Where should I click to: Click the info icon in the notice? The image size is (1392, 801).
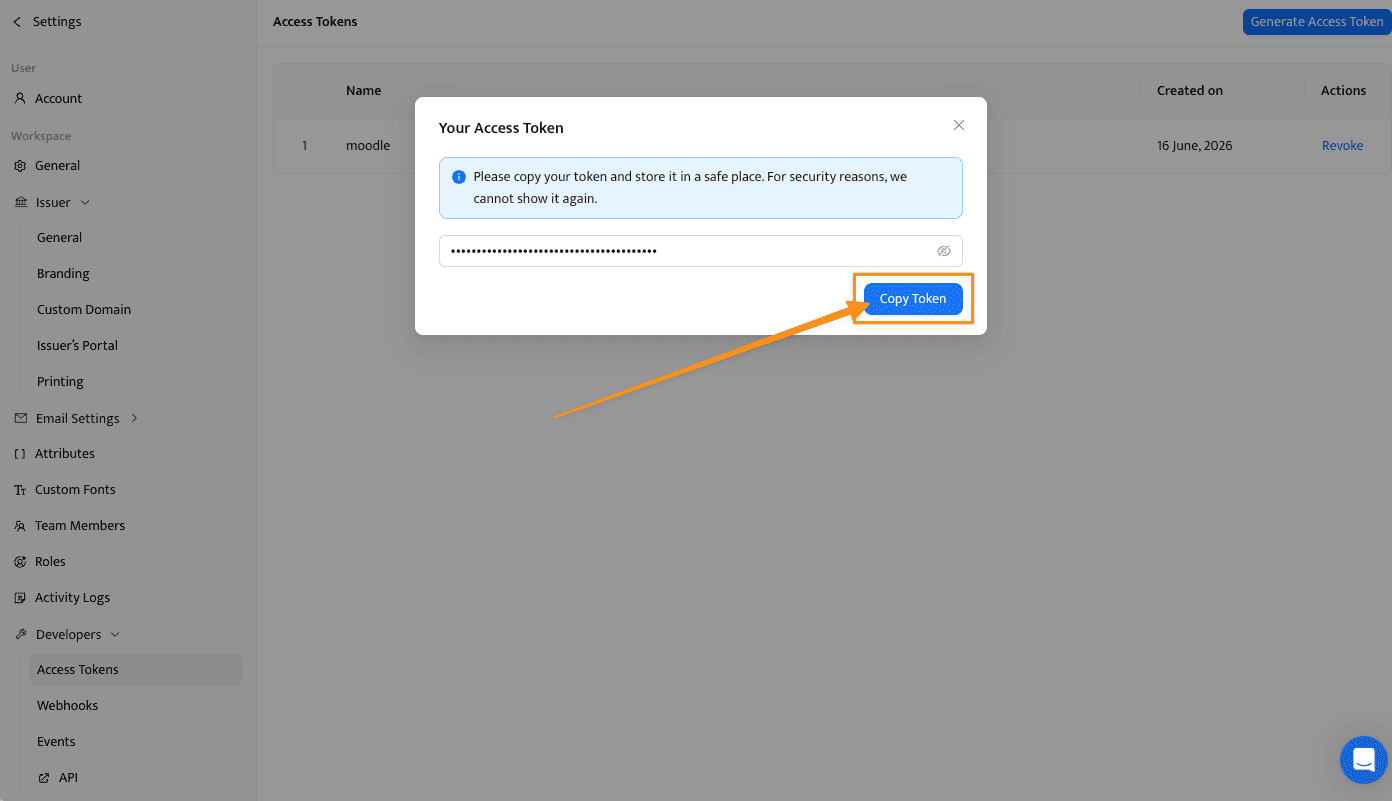click(x=459, y=177)
